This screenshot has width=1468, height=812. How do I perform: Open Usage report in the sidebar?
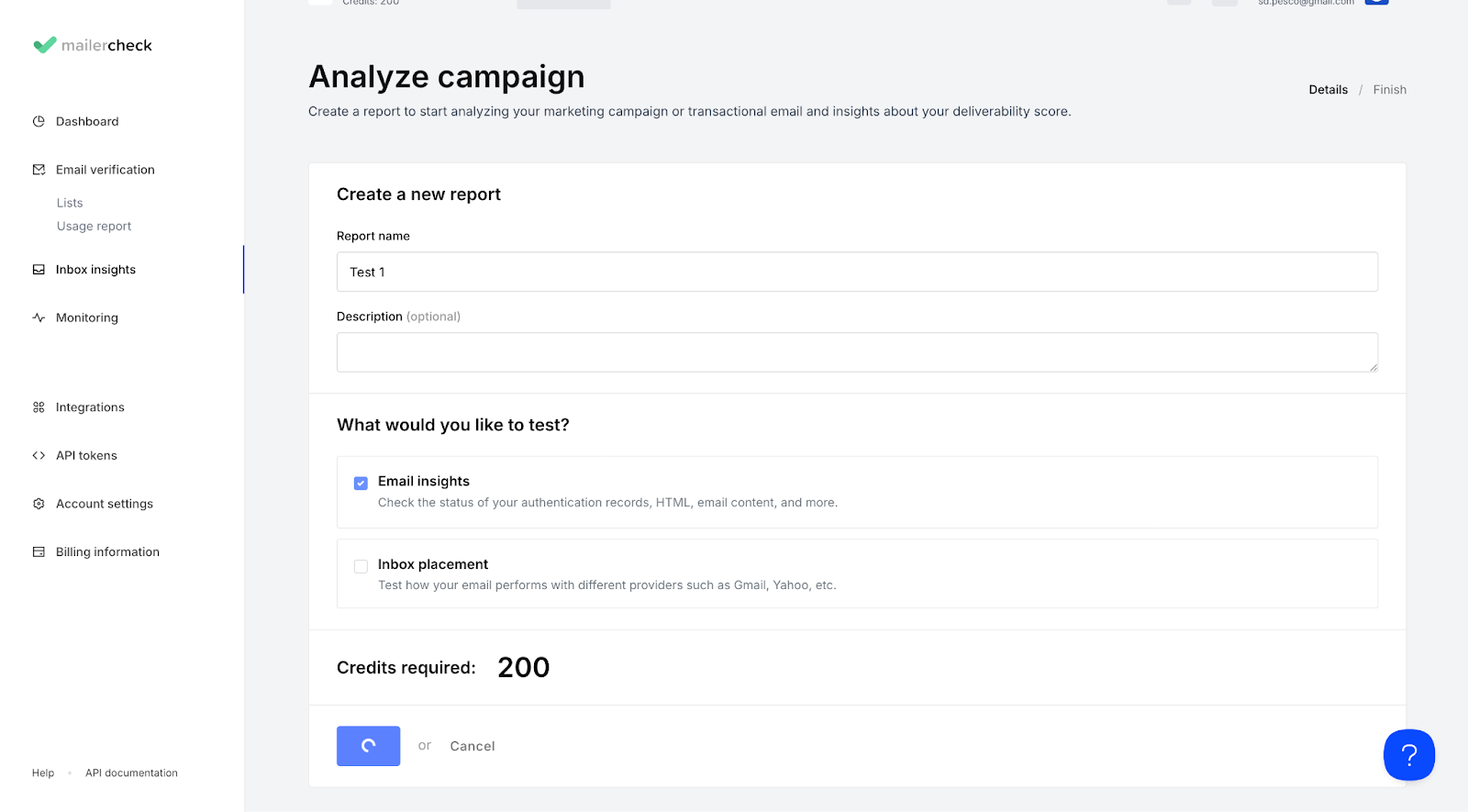point(94,226)
